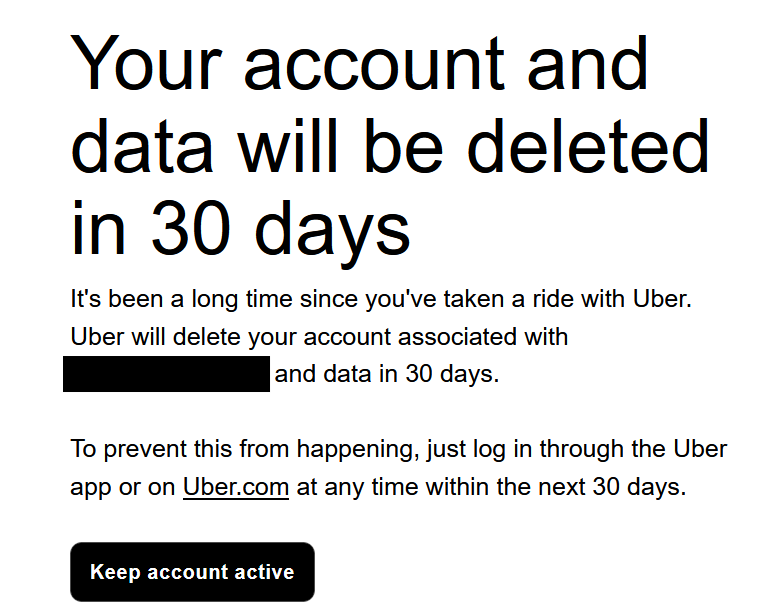Click the word "data" in the large heading
Viewport: 768px width, 616px height.
(143, 147)
